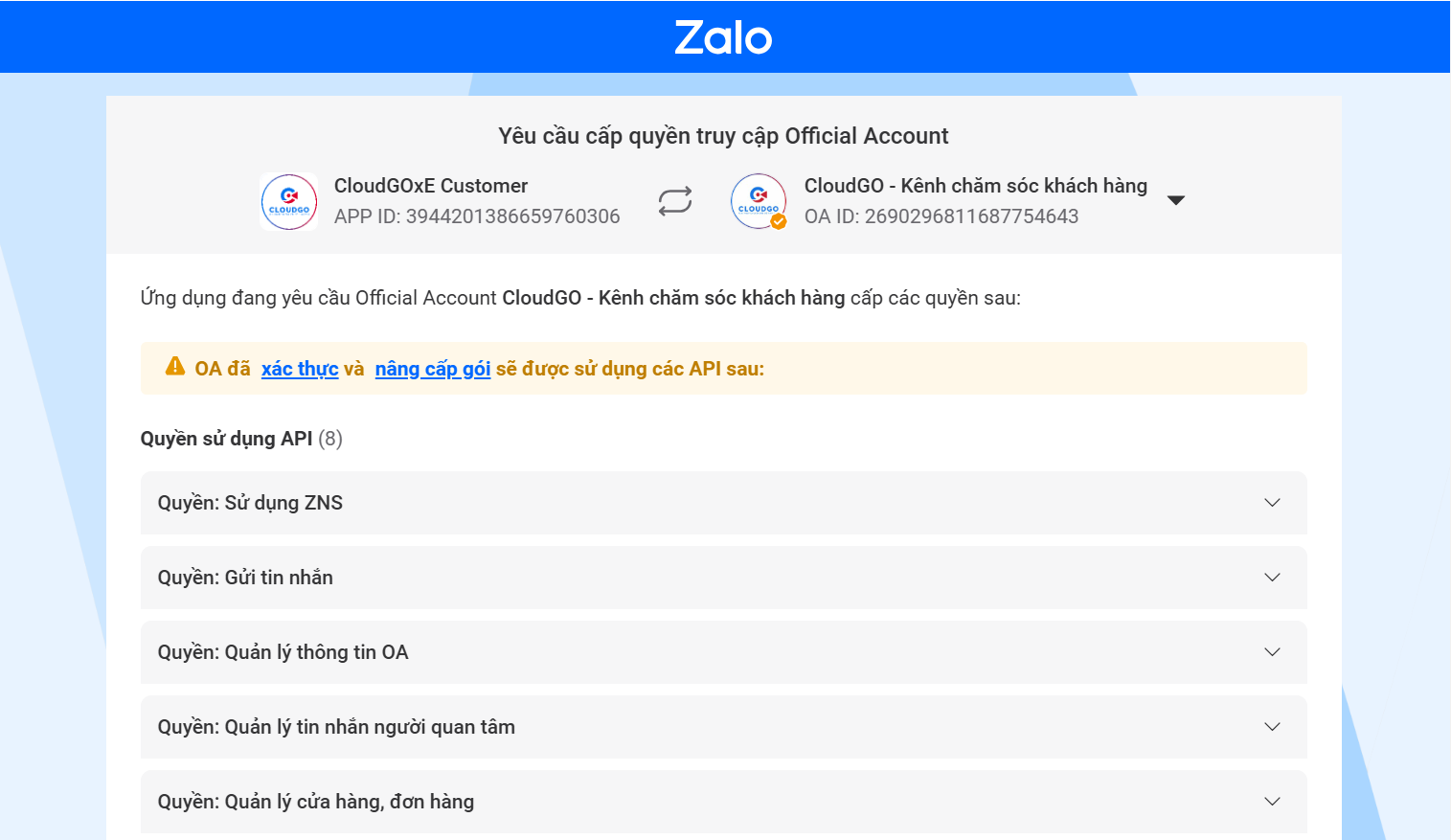Click the warning triangle in the yellow banner
This screenshot has height=840, width=1451.
click(x=176, y=366)
